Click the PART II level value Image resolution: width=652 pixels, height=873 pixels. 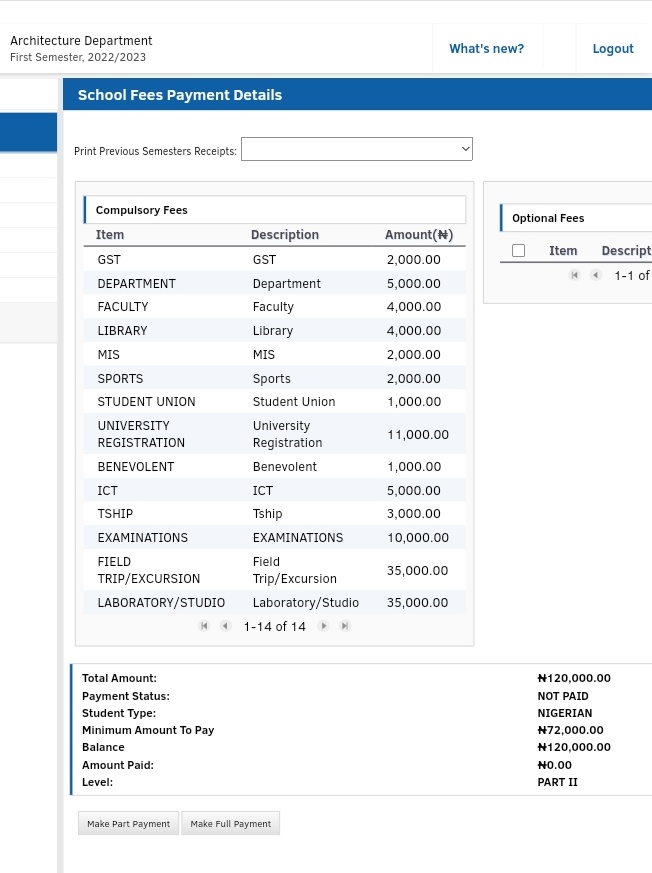[x=557, y=782]
